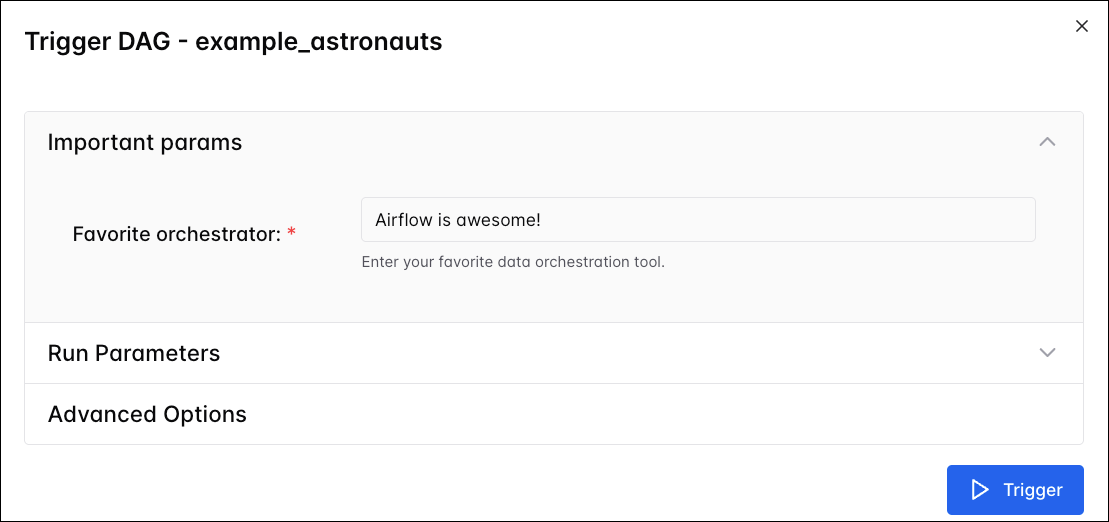Click the 'Trigger DAG' words in dialog title
This screenshot has height=522, width=1109.
(96, 41)
